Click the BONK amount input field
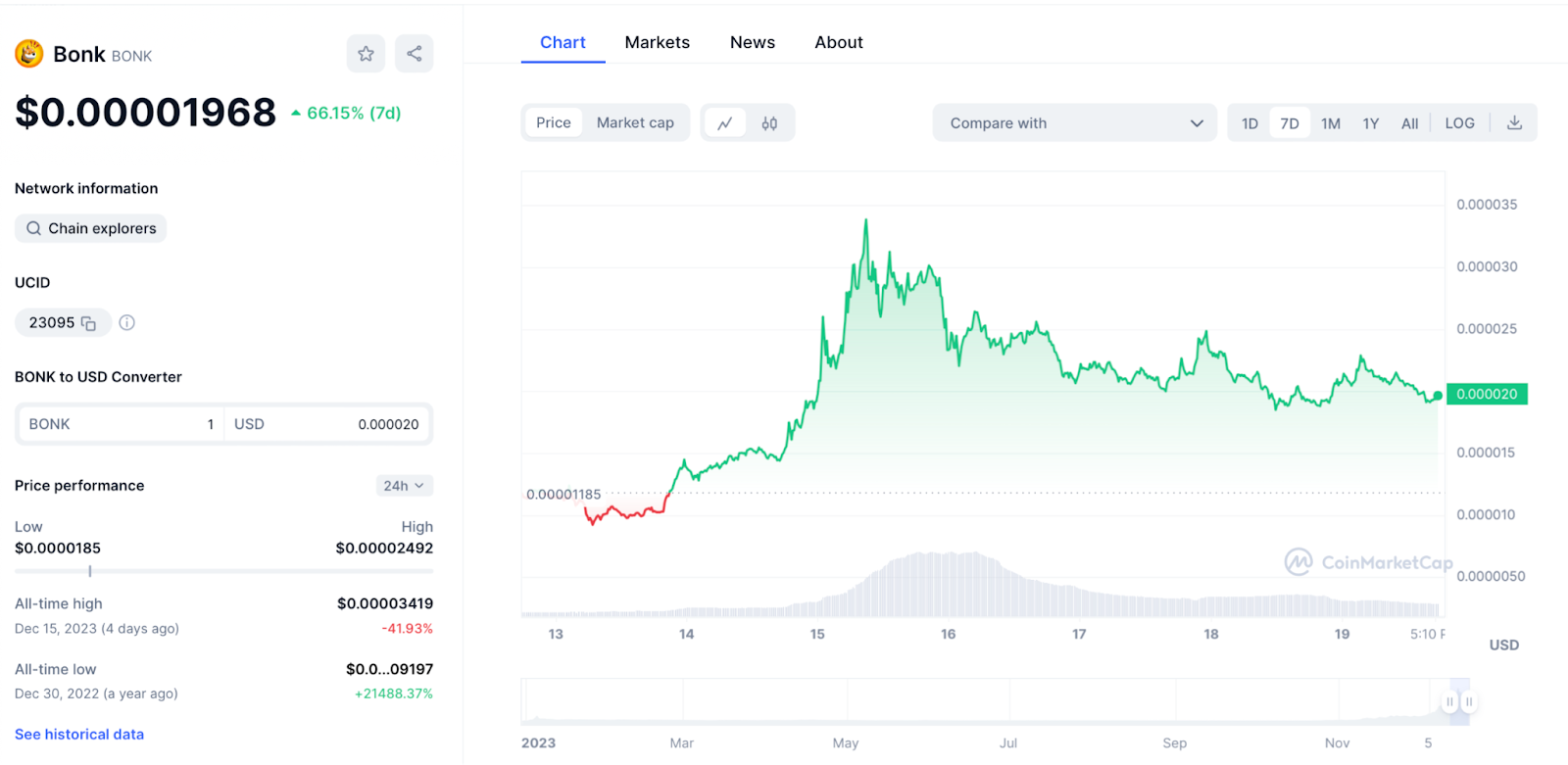This screenshot has width=1568, height=765. (x=122, y=424)
